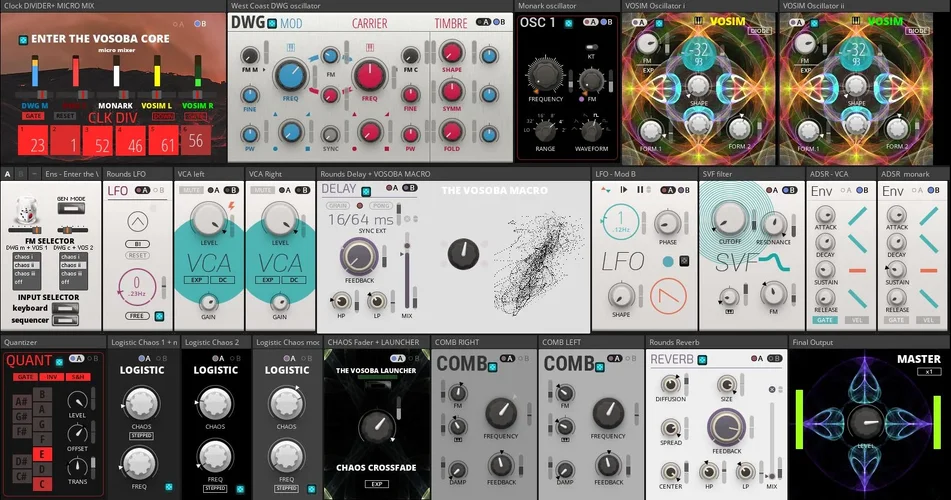Click the clock divider cell showing 56
Image resolution: width=951 pixels, height=500 pixels.
point(195,140)
